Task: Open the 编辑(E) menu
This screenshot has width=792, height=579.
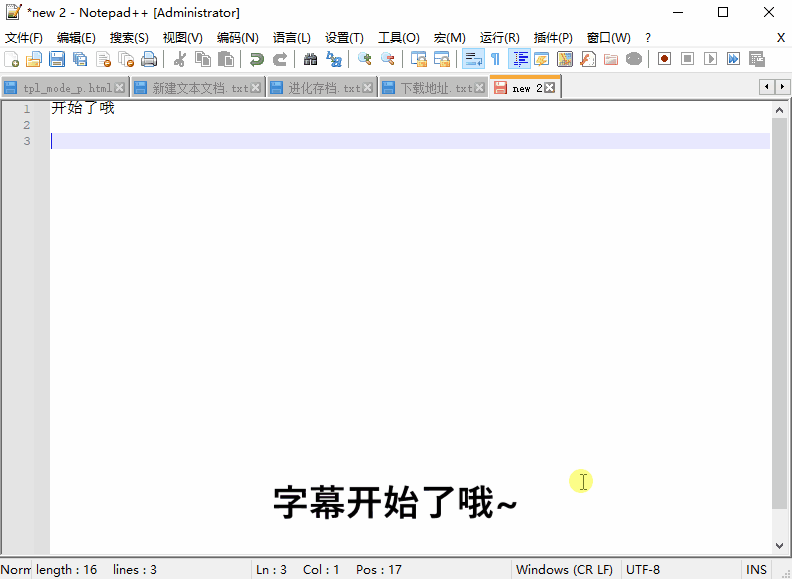Action: click(x=76, y=38)
